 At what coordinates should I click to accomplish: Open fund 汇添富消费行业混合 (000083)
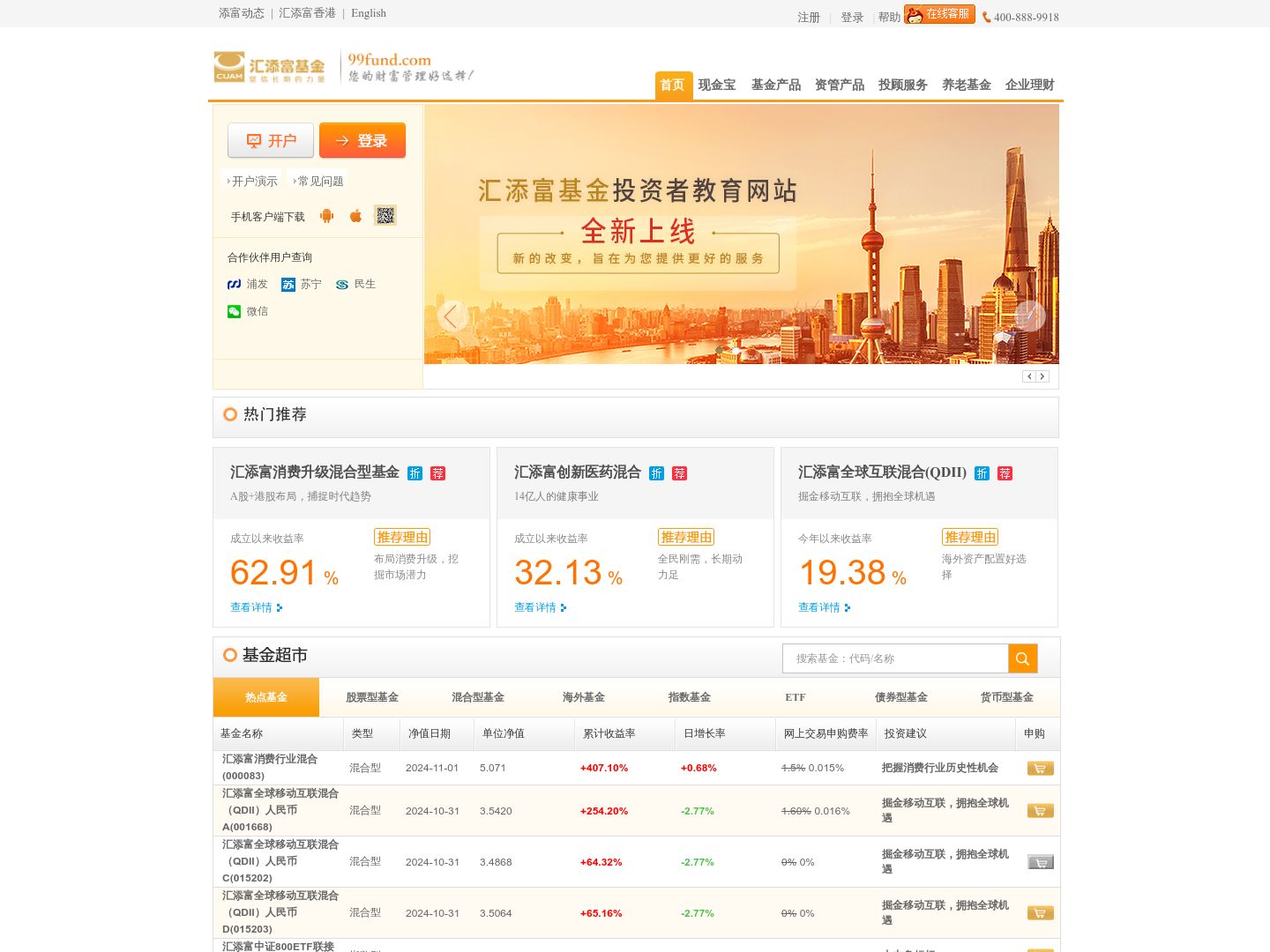[270, 767]
